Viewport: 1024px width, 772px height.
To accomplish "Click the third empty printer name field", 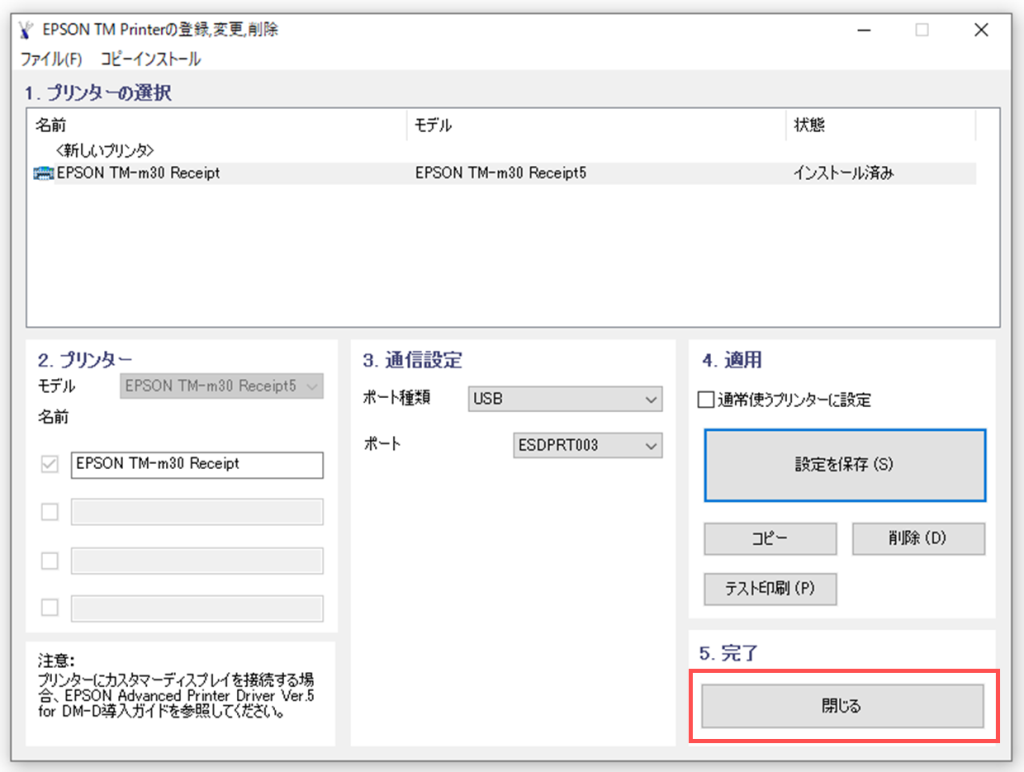I will (197, 560).
